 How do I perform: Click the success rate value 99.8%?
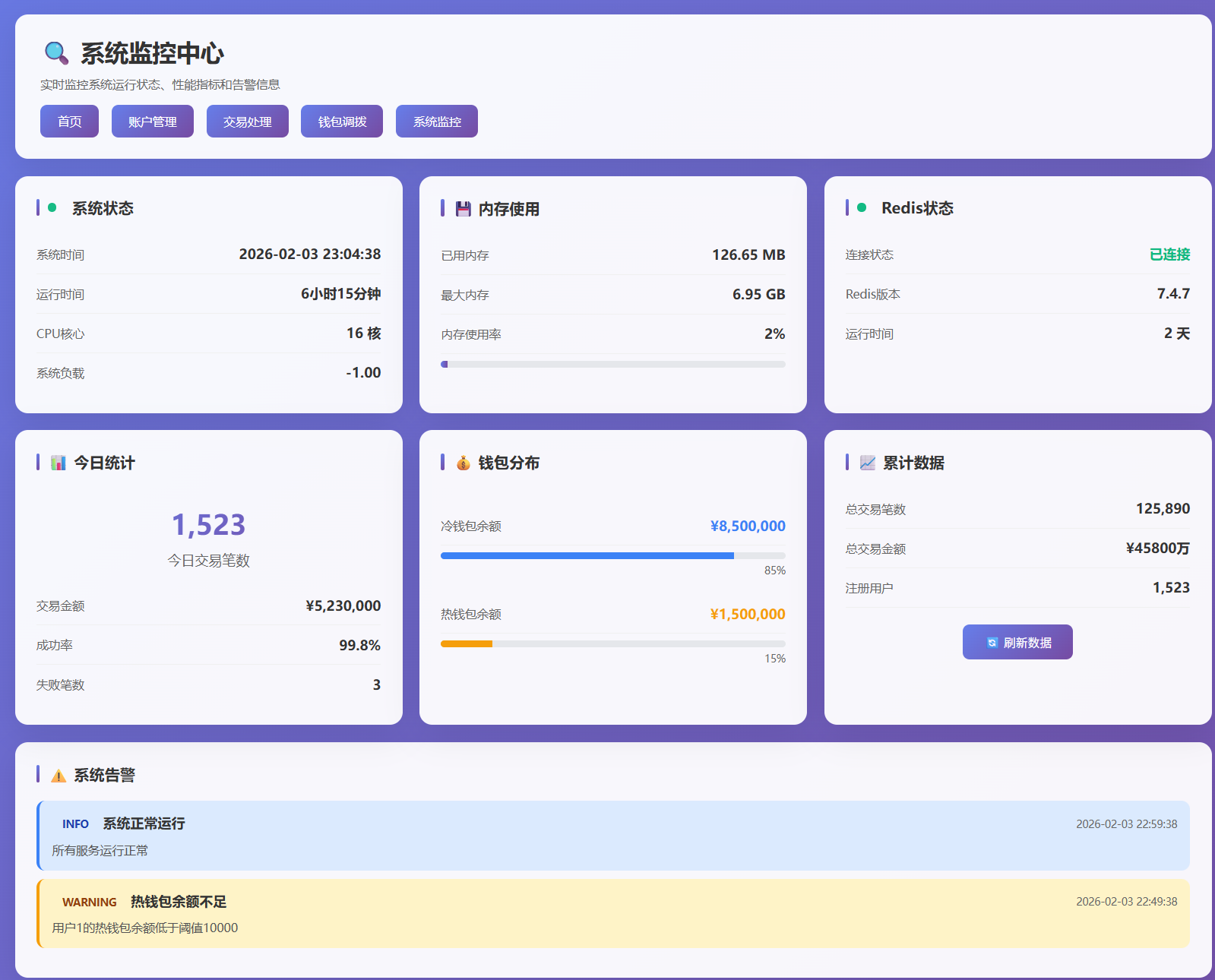[360, 645]
